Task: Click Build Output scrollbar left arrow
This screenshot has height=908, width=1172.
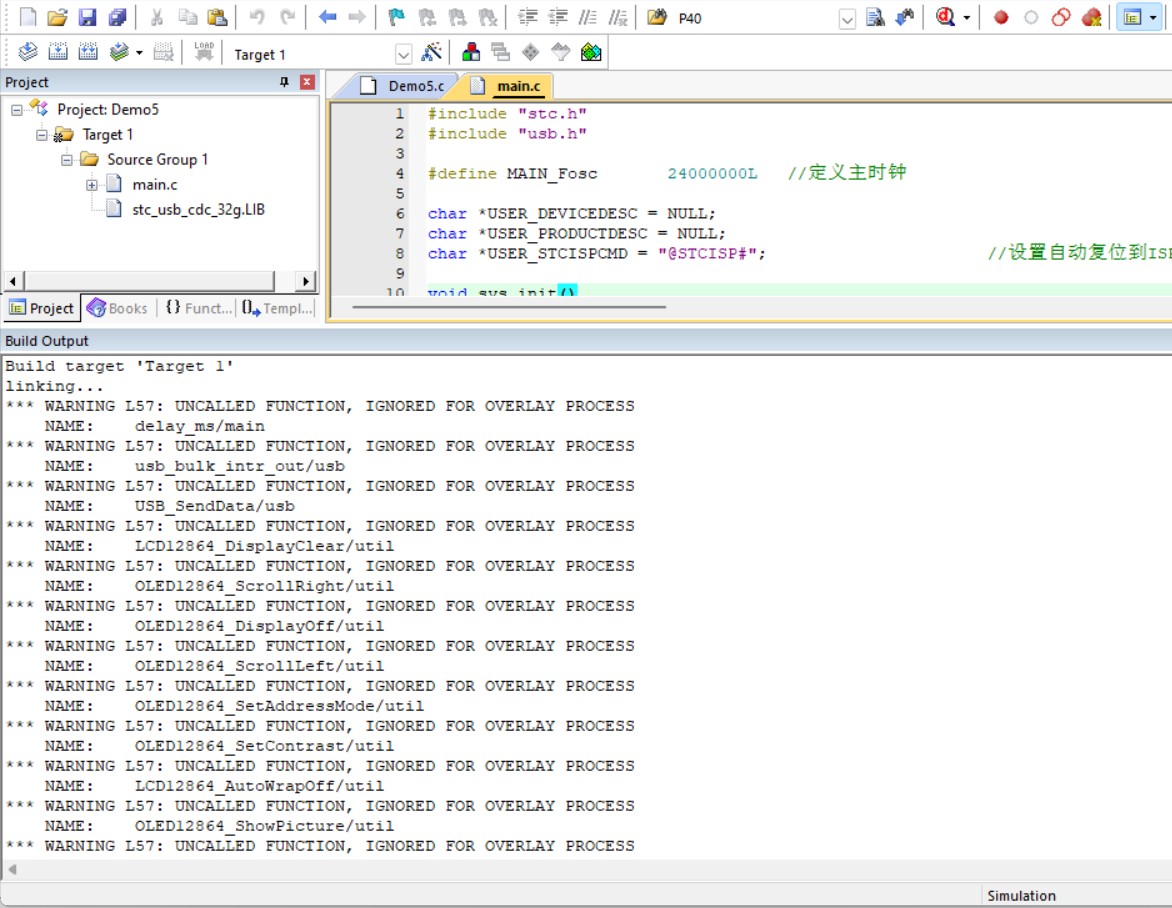Action: [x=12, y=869]
